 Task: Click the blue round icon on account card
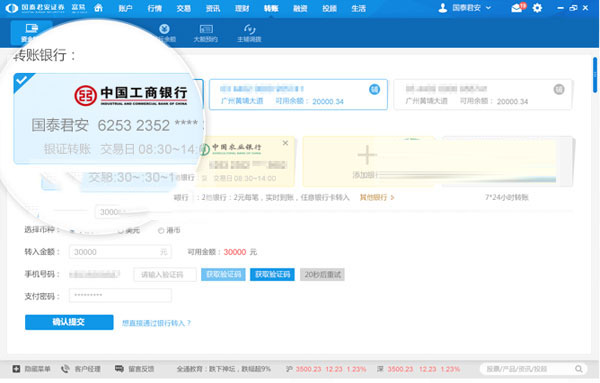(374, 89)
